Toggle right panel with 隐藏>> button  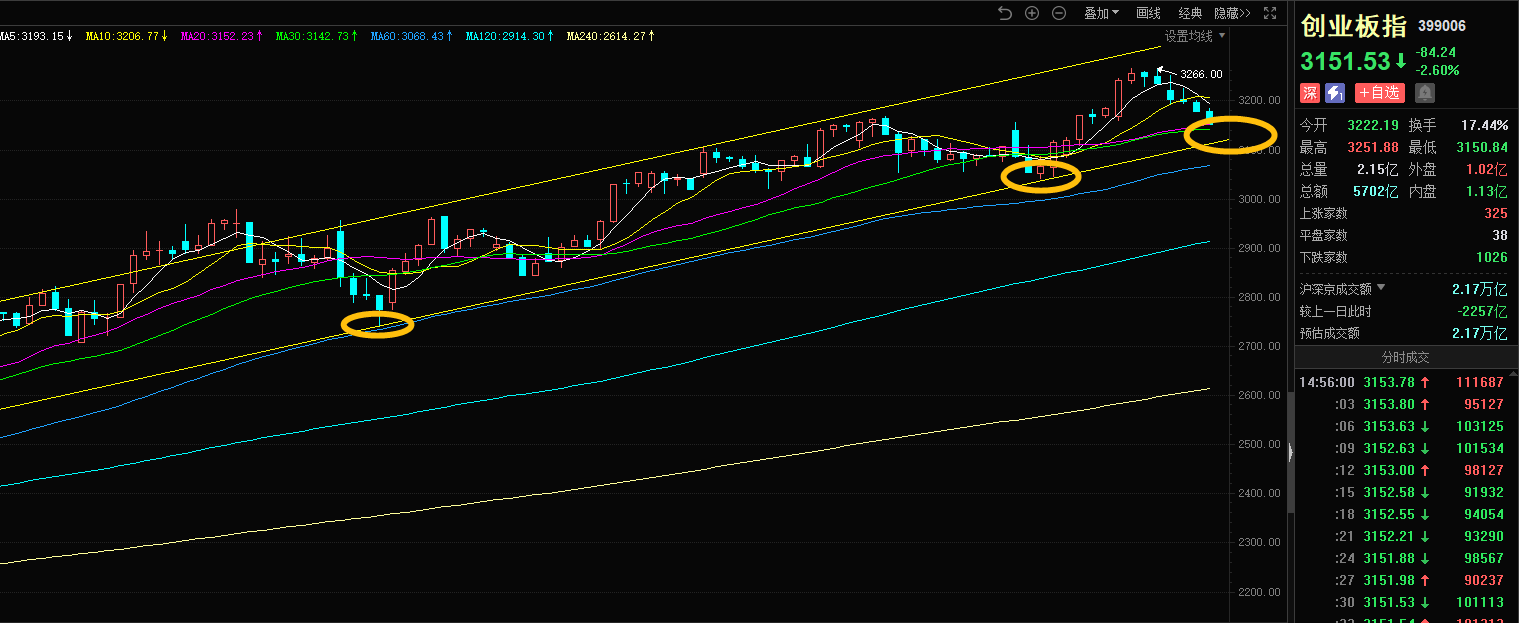coord(1232,13)
